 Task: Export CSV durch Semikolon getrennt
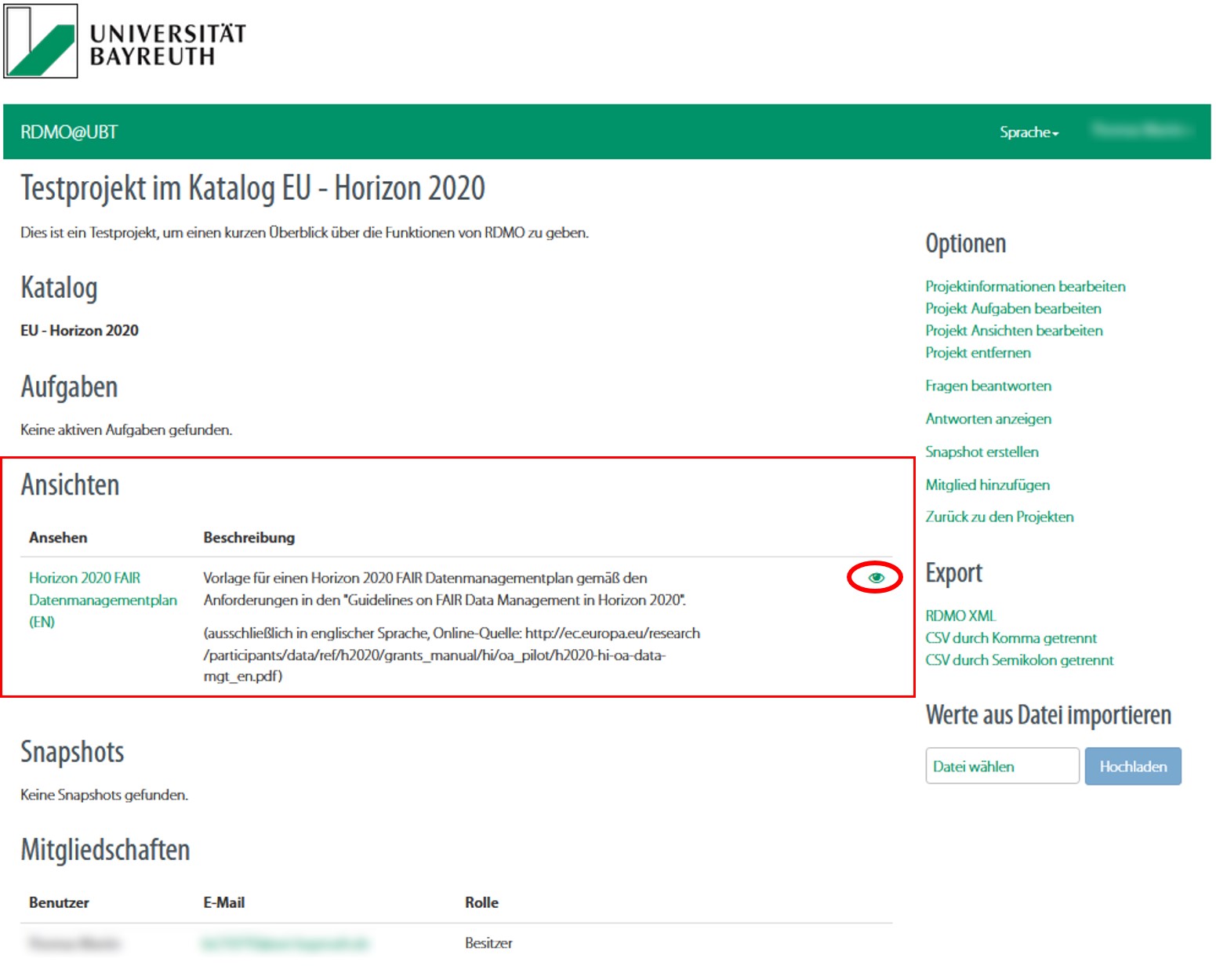[x=1019, y=659]
